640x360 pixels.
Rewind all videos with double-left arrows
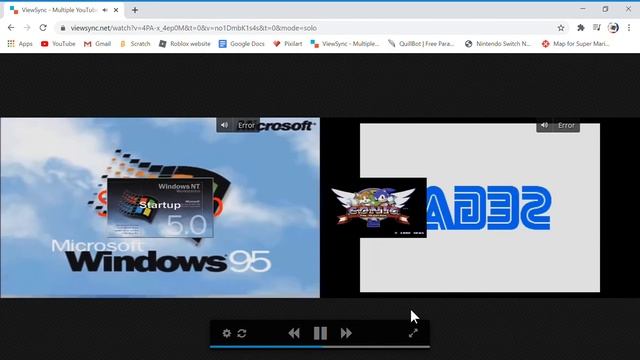click(294, 333)
